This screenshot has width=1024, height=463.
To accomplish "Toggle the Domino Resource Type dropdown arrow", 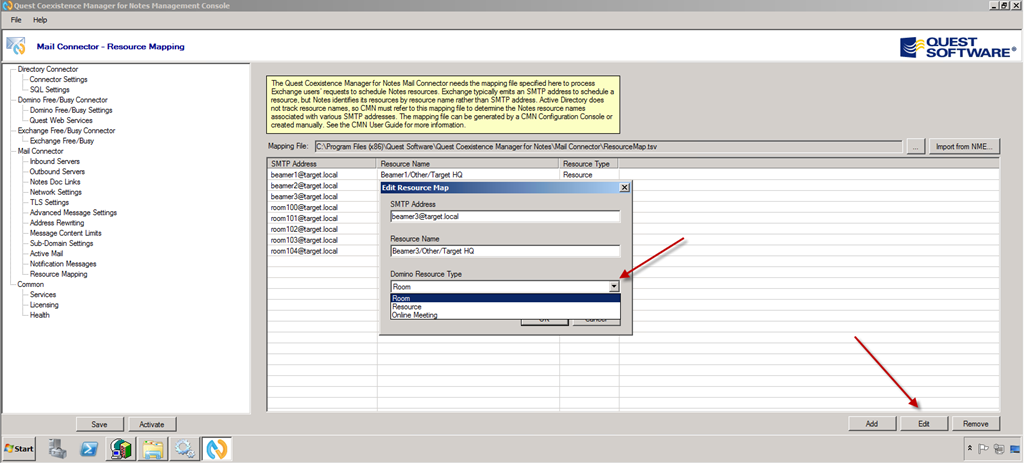I will point(614,286).
